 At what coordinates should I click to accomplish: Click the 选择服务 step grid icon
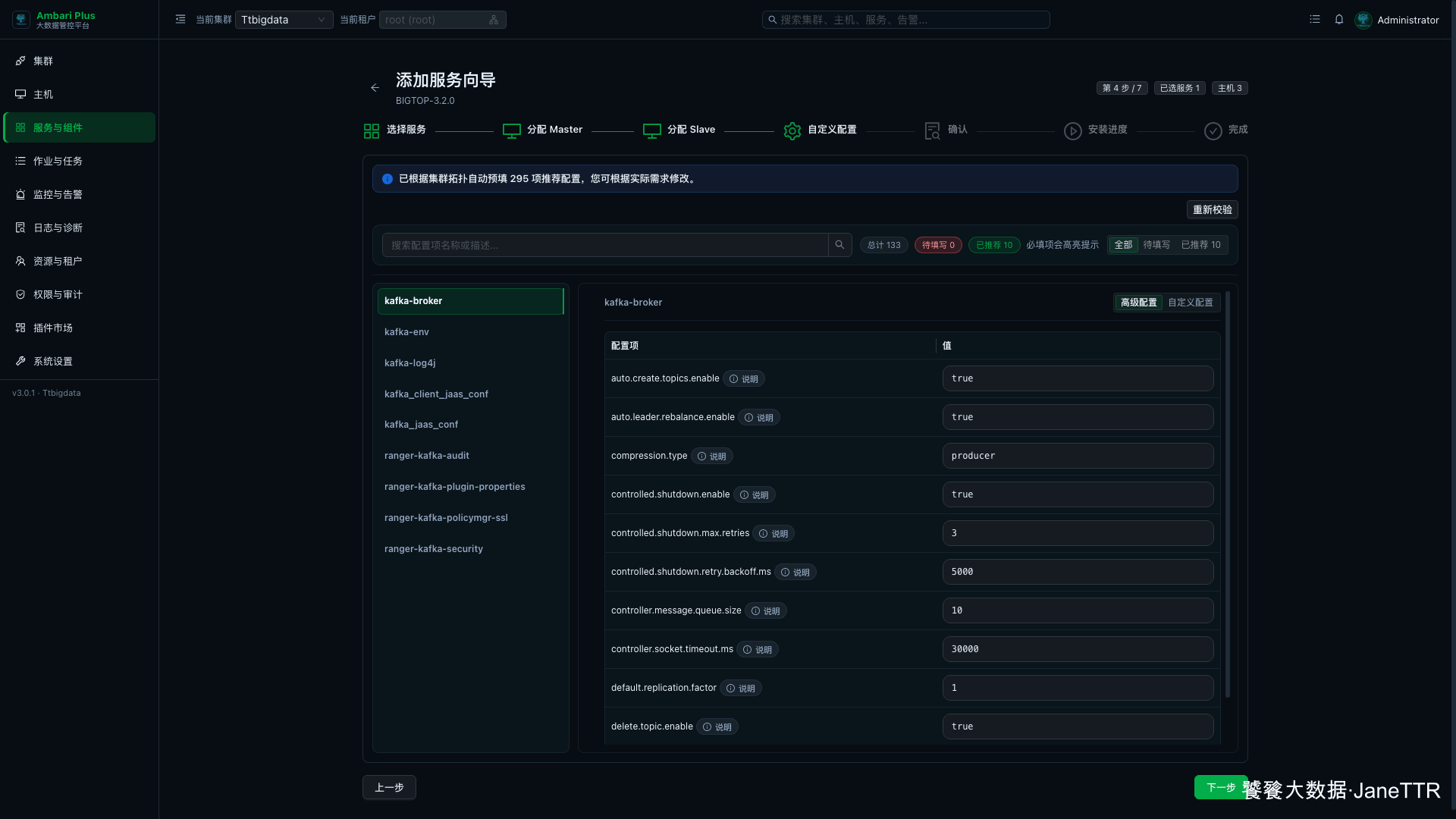tap(372, 131)
